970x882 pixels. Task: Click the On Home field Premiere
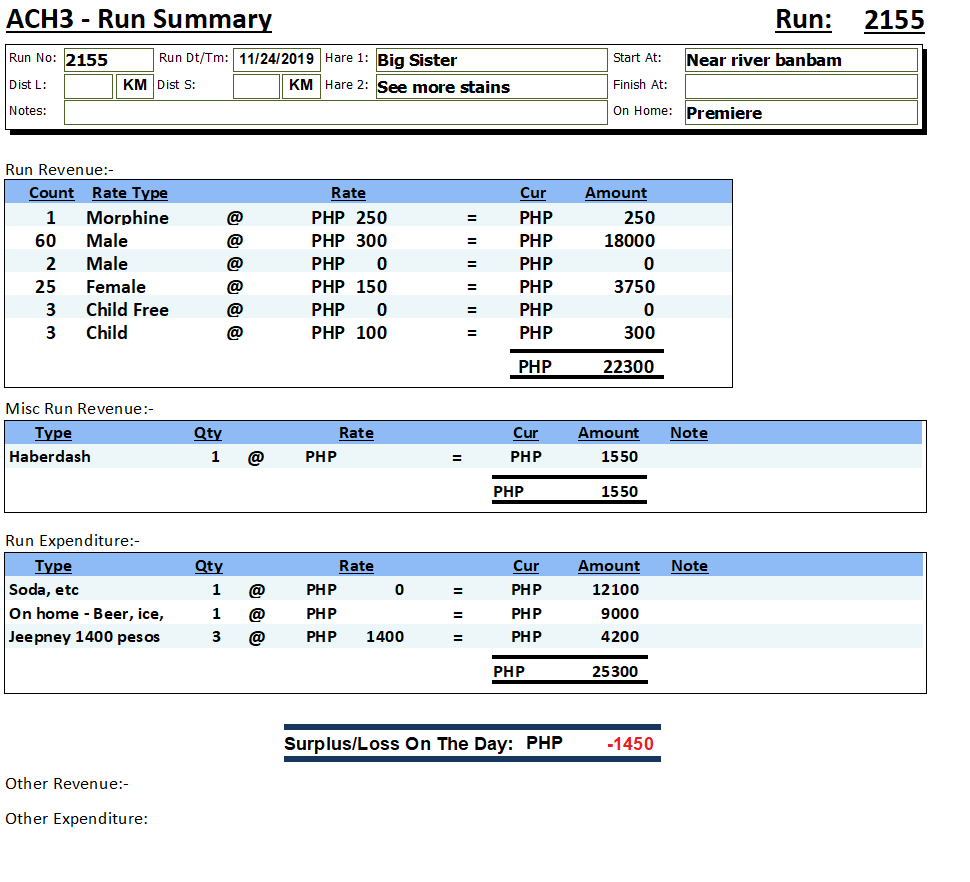point(800,113)
